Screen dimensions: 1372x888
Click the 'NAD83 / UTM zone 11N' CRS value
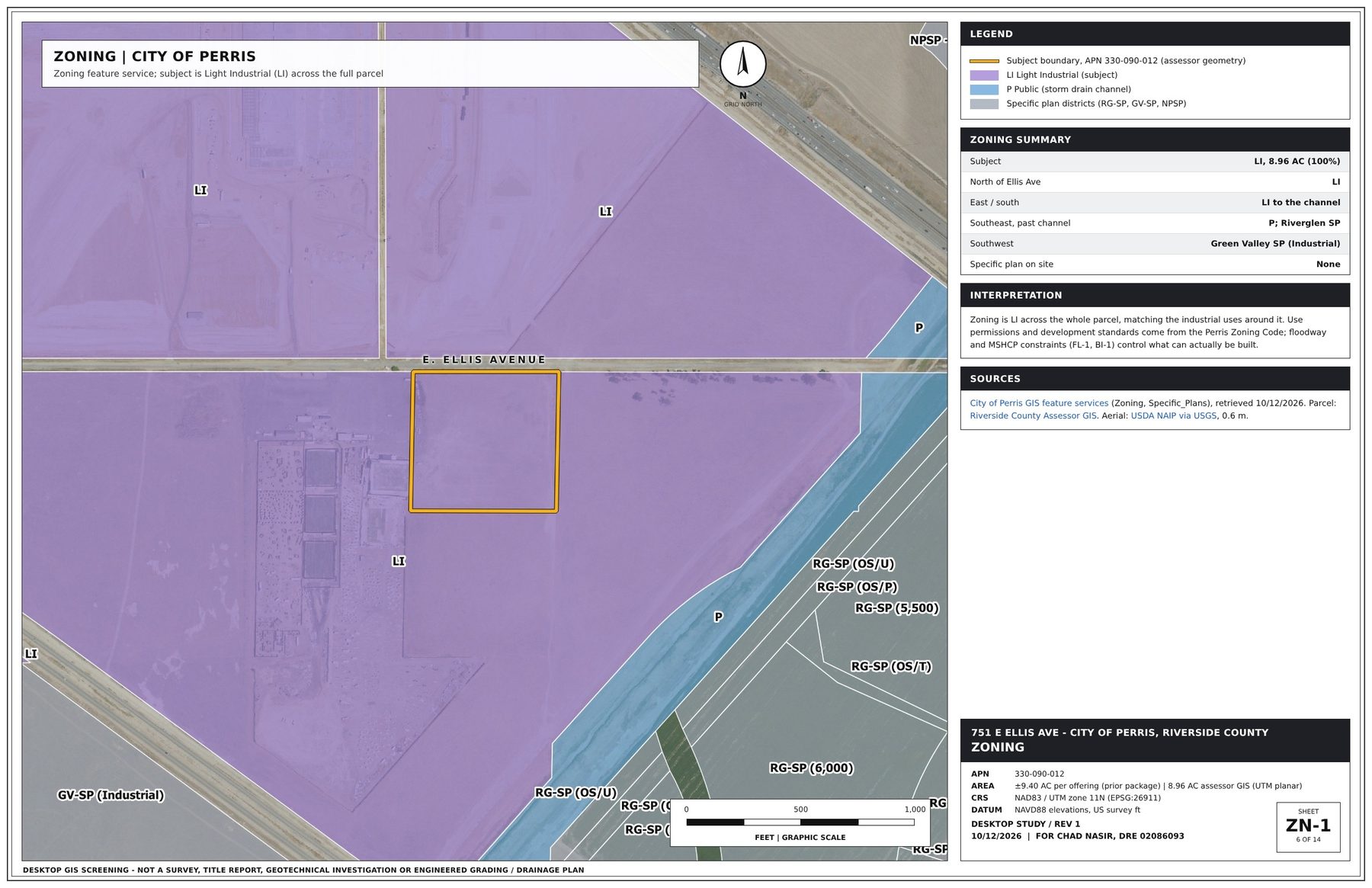1087,798
